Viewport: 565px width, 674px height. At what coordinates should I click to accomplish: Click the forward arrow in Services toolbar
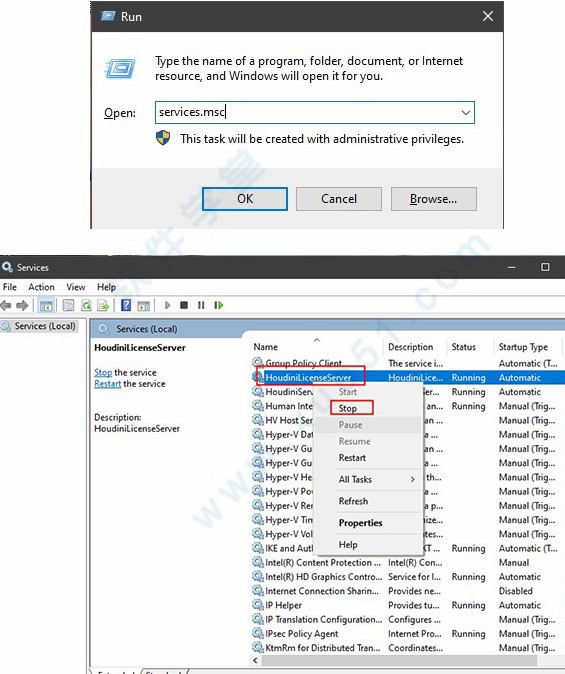click(x=22, y=306)
